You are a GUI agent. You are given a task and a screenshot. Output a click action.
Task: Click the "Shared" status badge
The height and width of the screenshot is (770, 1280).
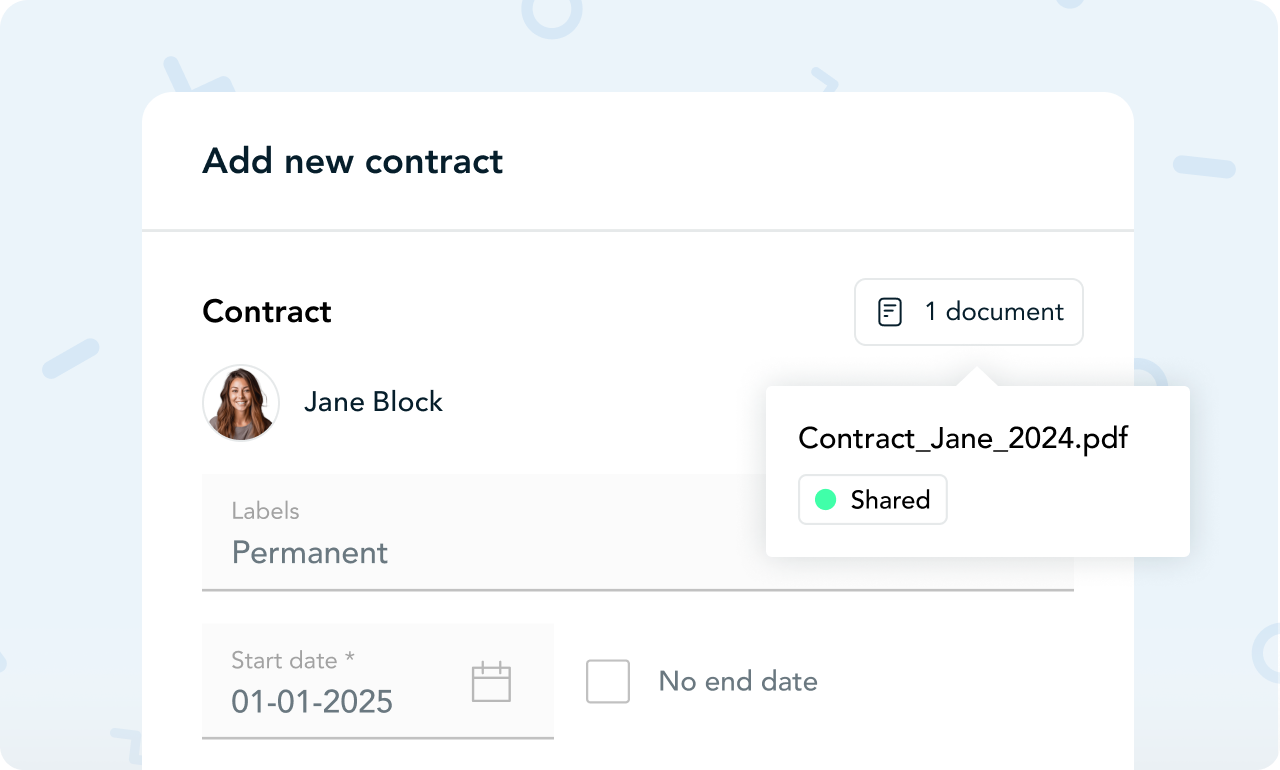[x=872, y=500]
